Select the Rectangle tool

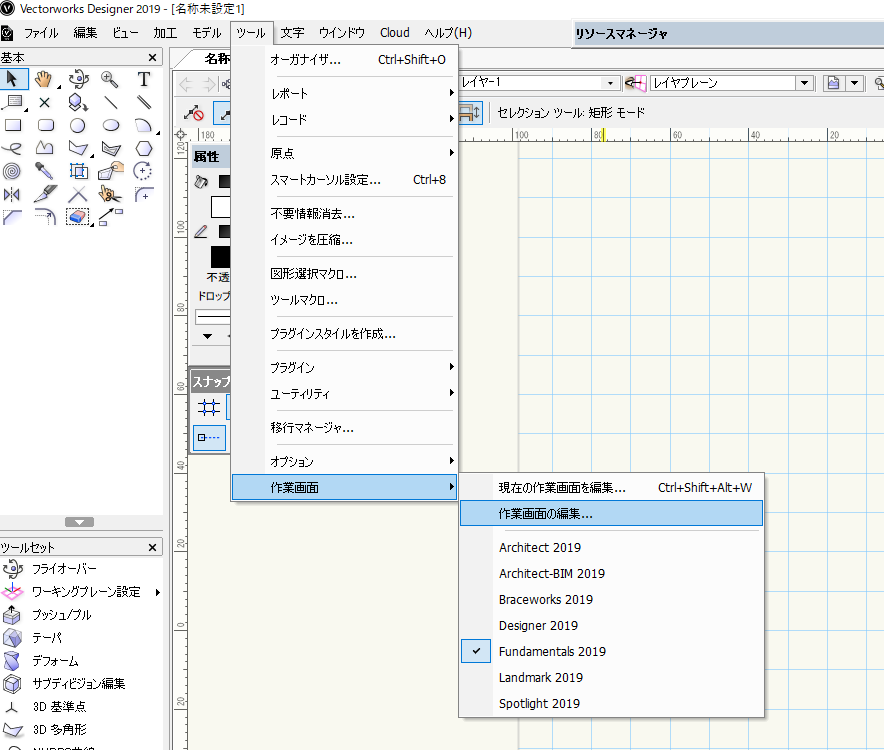pyautogui.click(x=12, y=125)
